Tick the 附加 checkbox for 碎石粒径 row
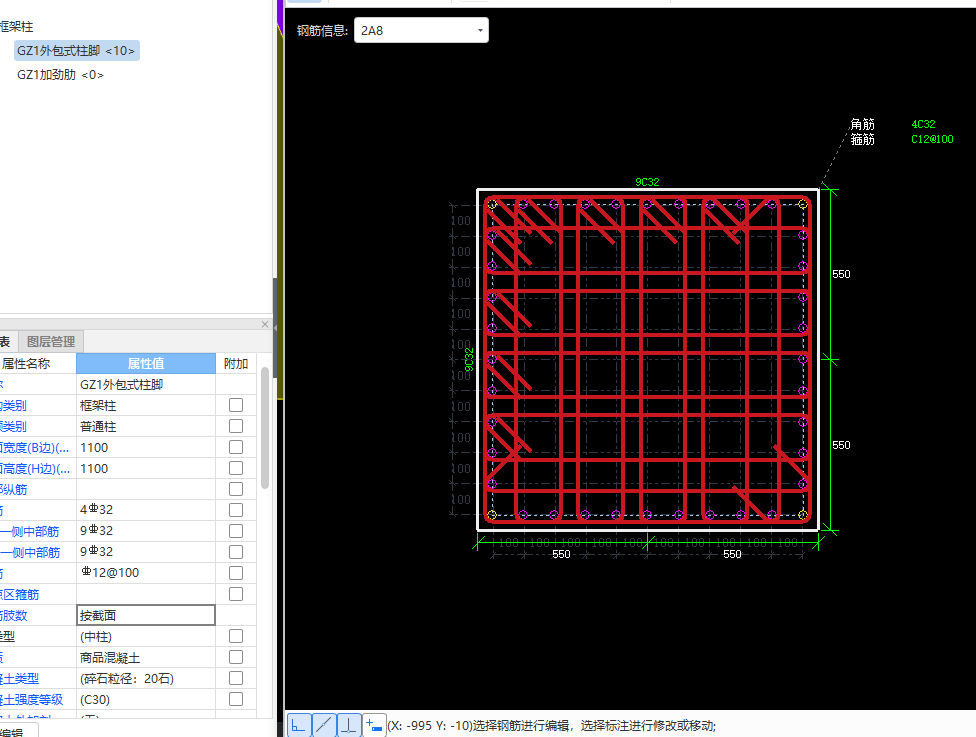 236,678
